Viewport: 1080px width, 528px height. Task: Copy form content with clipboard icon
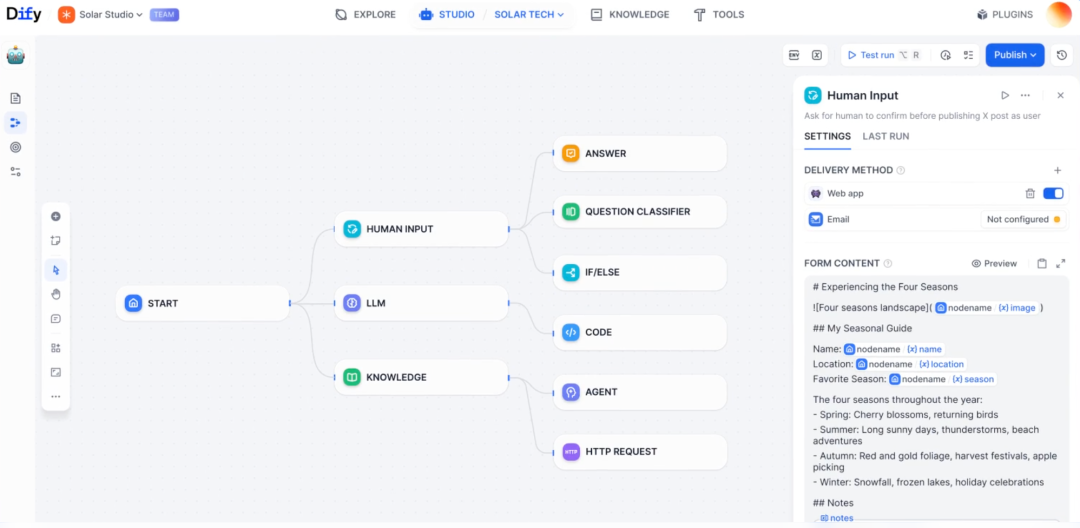point(1042,263)
